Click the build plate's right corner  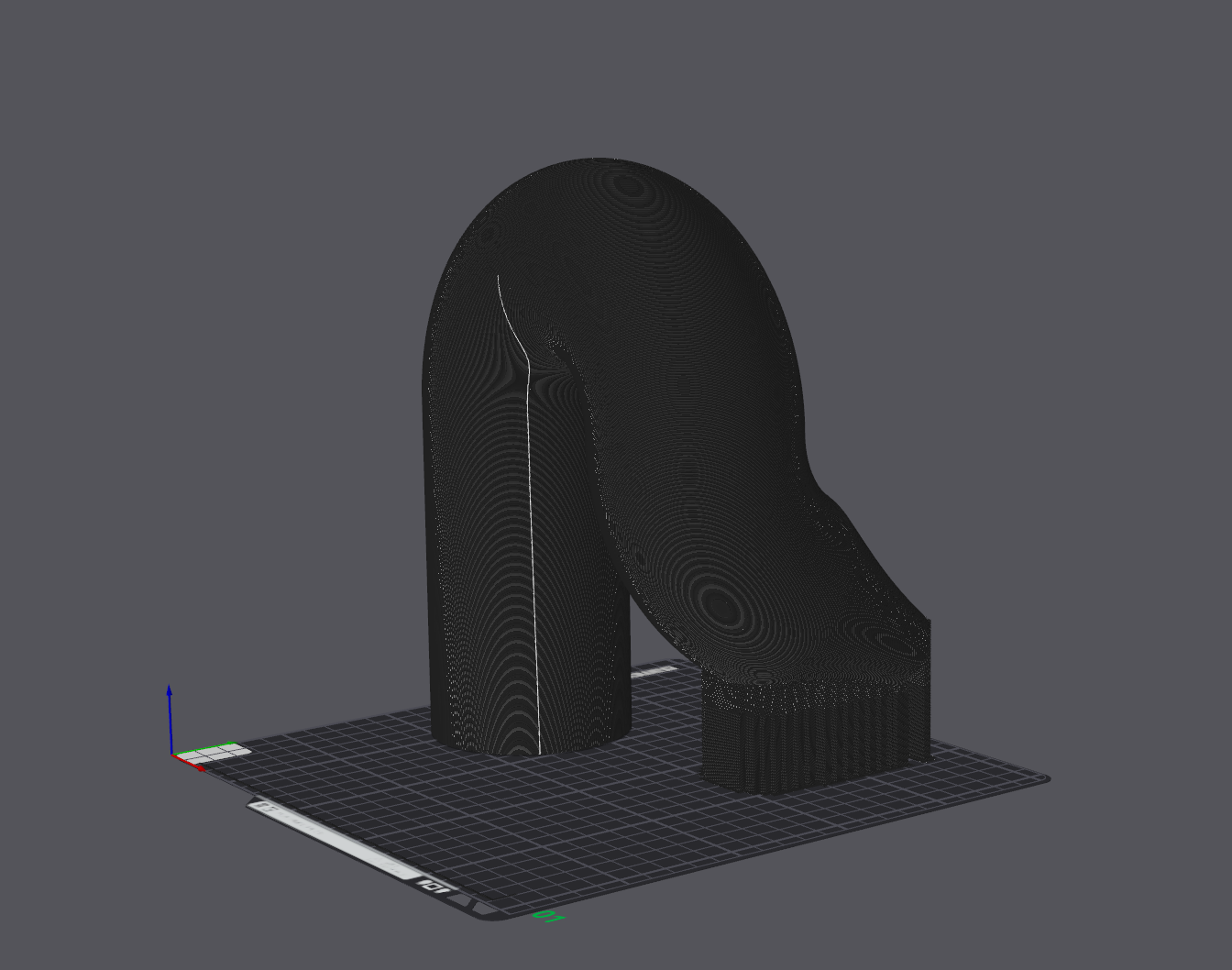click(1043, 779)
